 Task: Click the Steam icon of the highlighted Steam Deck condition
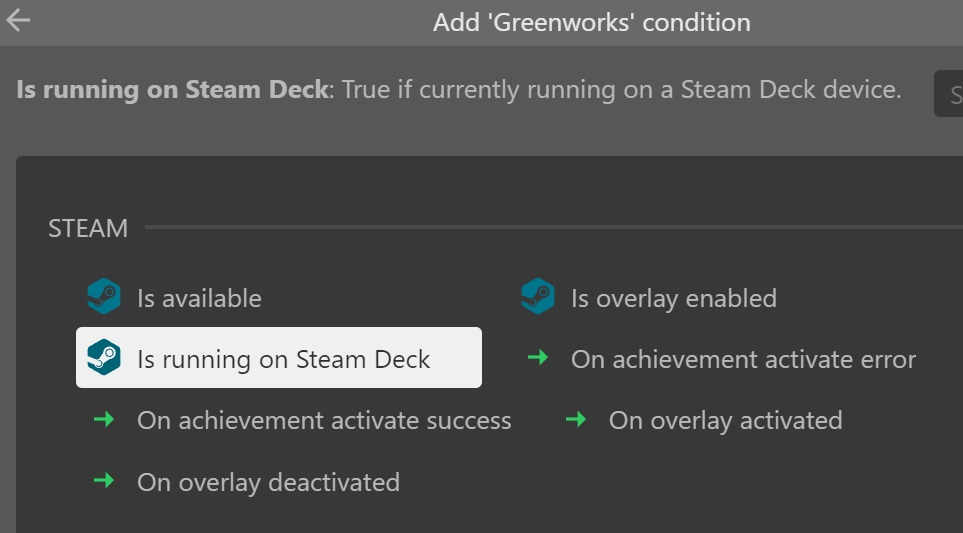104,357
